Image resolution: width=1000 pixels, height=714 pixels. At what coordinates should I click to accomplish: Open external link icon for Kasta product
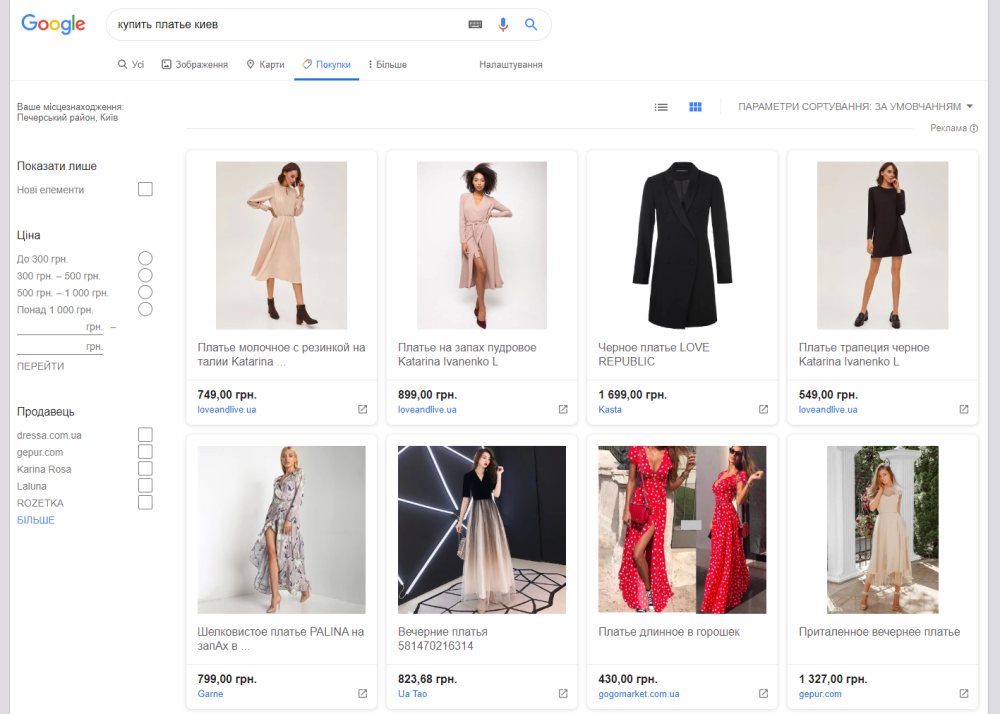point(763,409)
